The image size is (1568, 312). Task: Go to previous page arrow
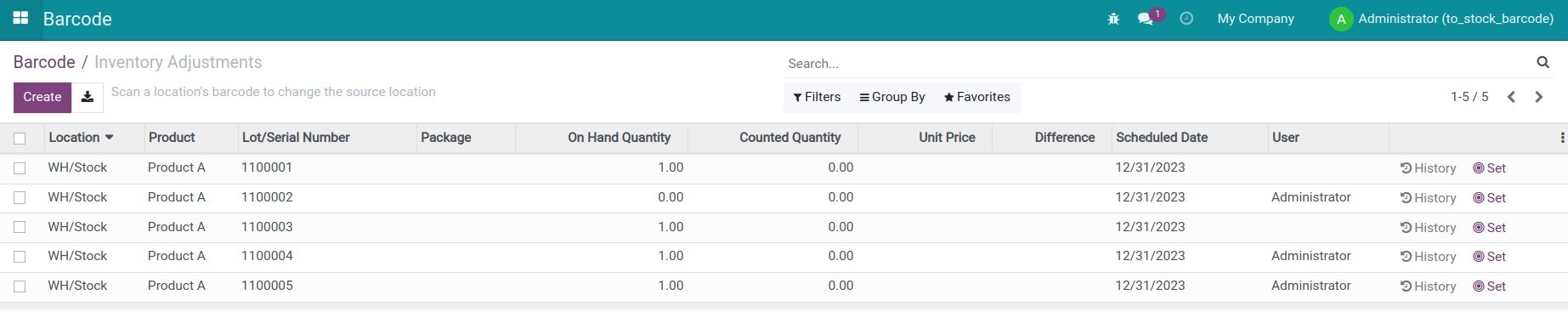[x=1511, y=97]
